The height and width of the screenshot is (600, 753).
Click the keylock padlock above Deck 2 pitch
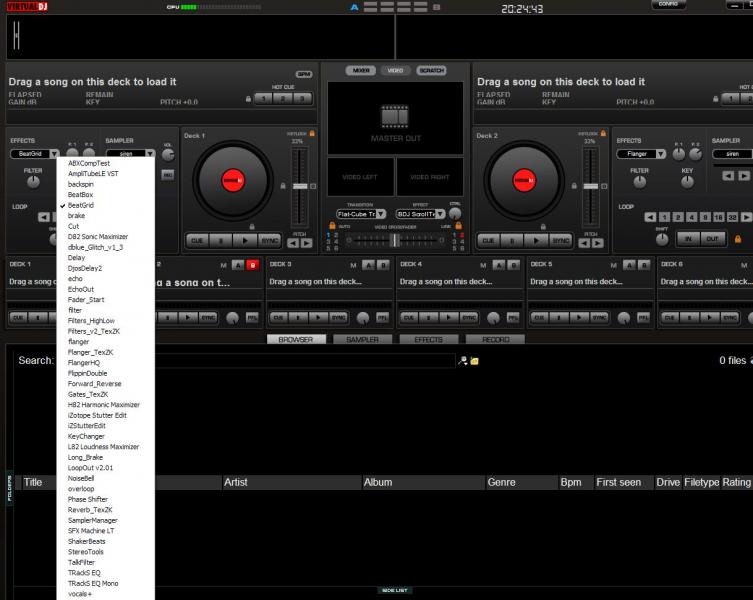tap(602, 132)
